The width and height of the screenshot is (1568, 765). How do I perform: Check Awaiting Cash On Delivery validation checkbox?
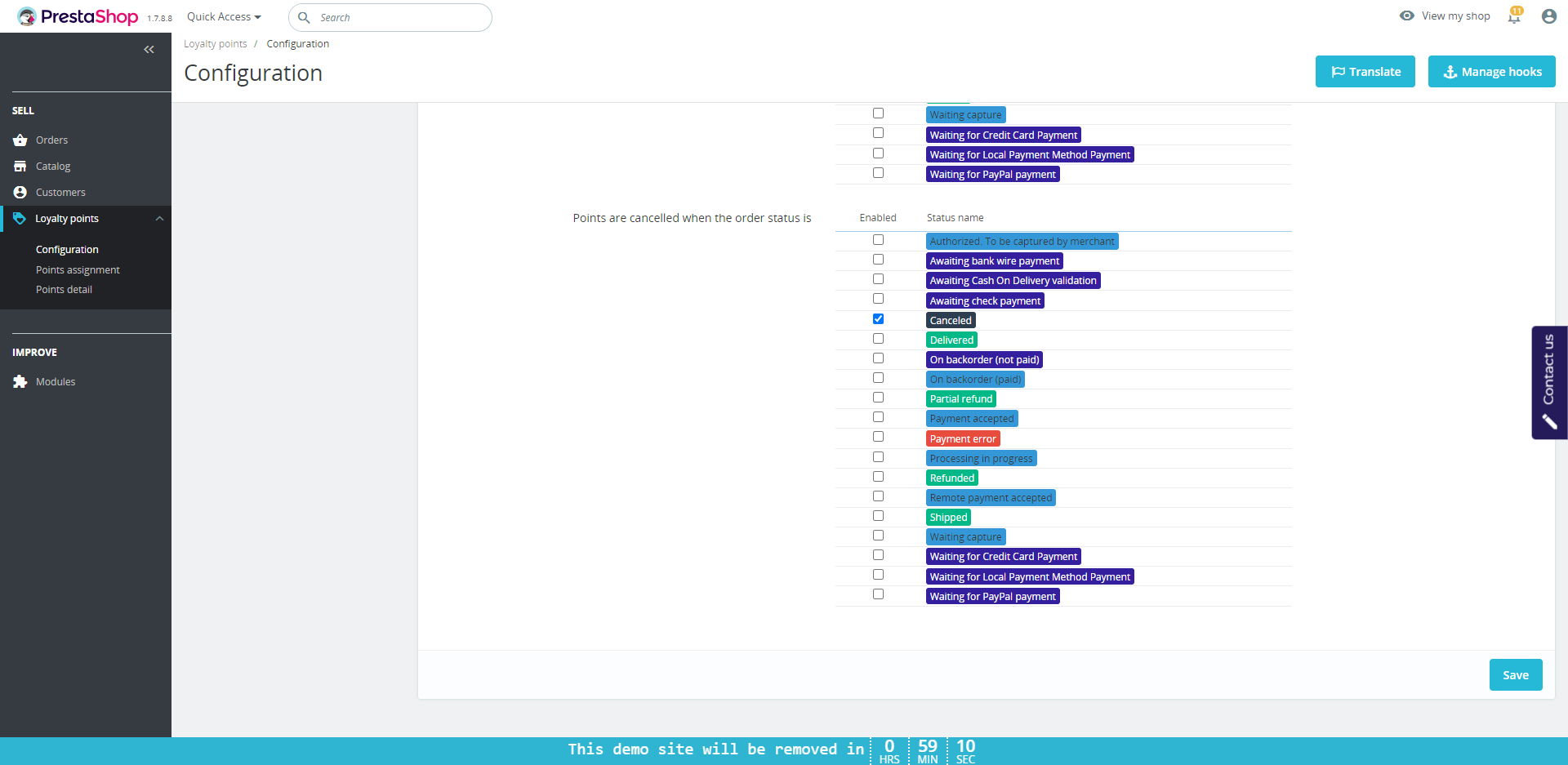(878, 279)
